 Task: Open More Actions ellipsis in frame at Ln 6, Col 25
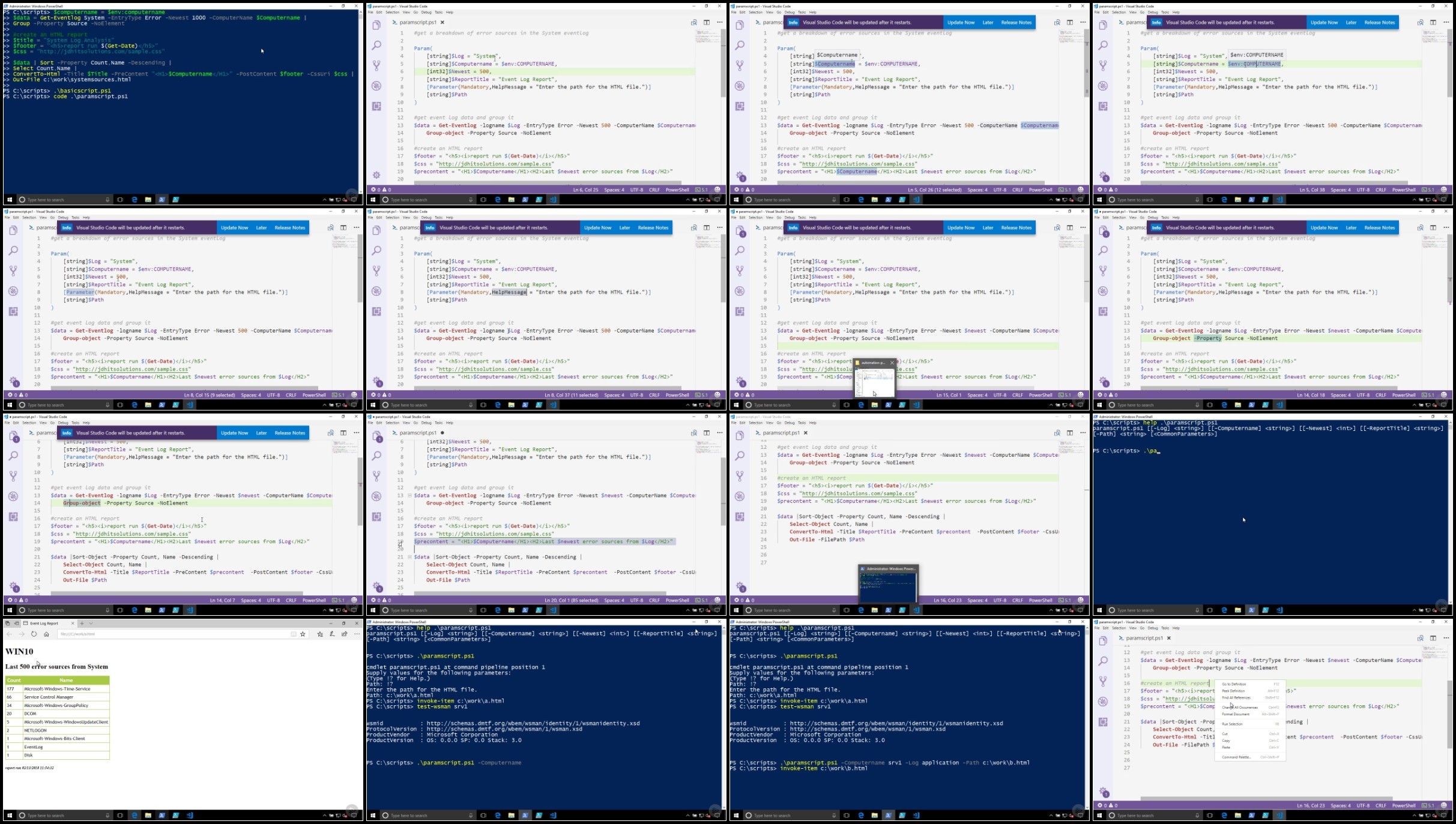click(720, 22)
